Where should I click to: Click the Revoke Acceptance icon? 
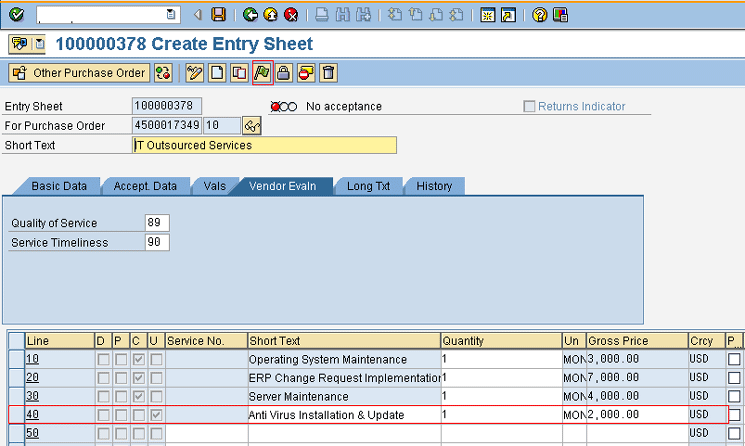click(306, 73)
